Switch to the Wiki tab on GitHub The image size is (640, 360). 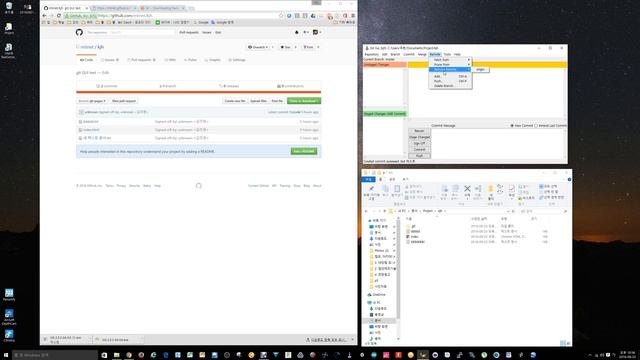(x=170, y=60)
